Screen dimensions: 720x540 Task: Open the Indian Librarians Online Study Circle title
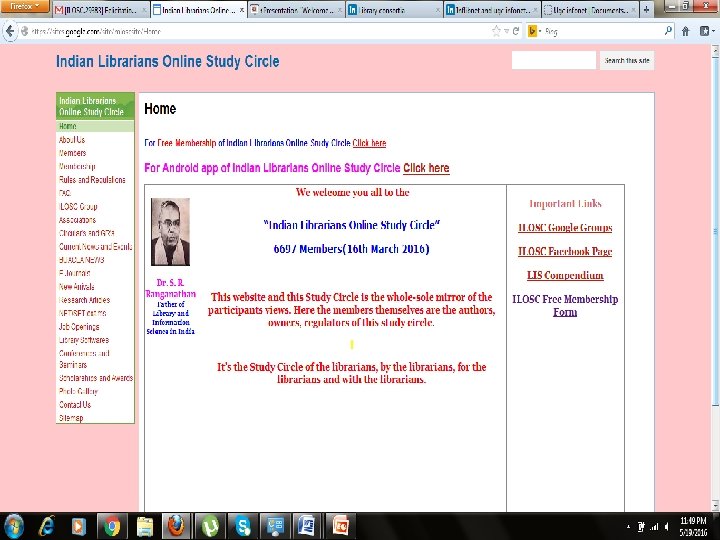click(168, 61)
